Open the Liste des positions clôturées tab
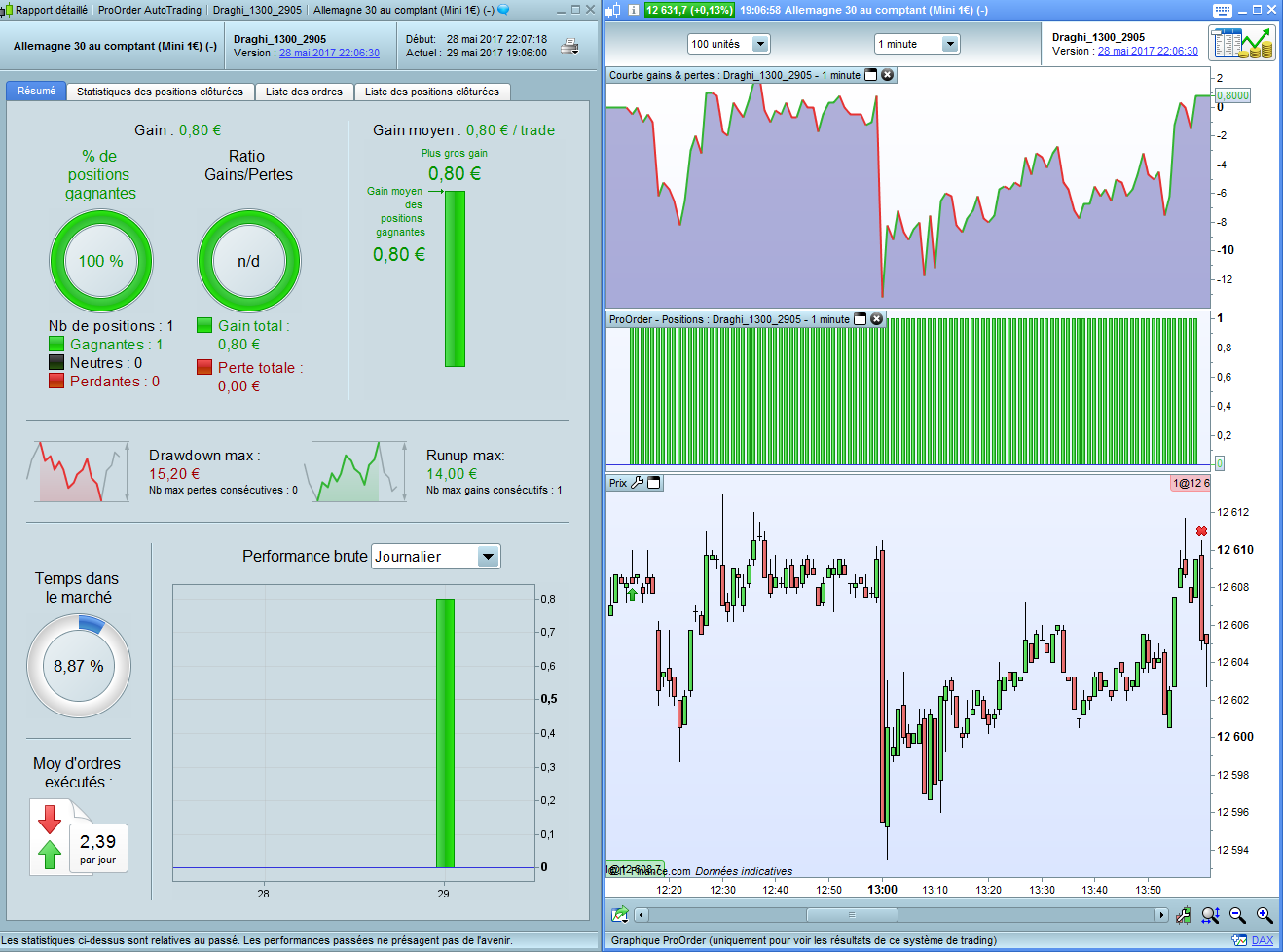This screenshot has height=952, width=1283. pyautogui.click(x=431, y=92)
